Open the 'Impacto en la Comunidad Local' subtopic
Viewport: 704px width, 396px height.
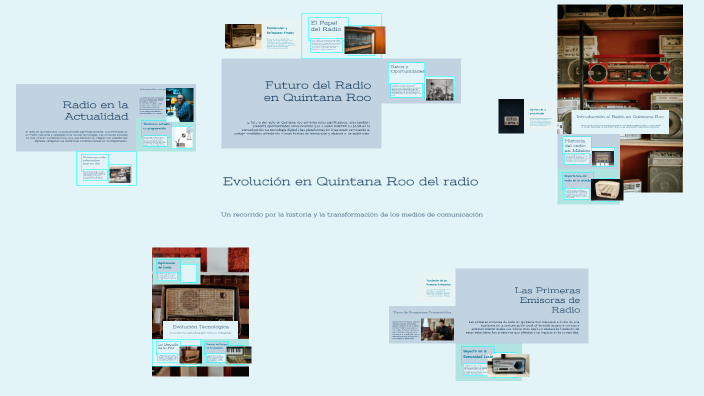pos(478,354)
